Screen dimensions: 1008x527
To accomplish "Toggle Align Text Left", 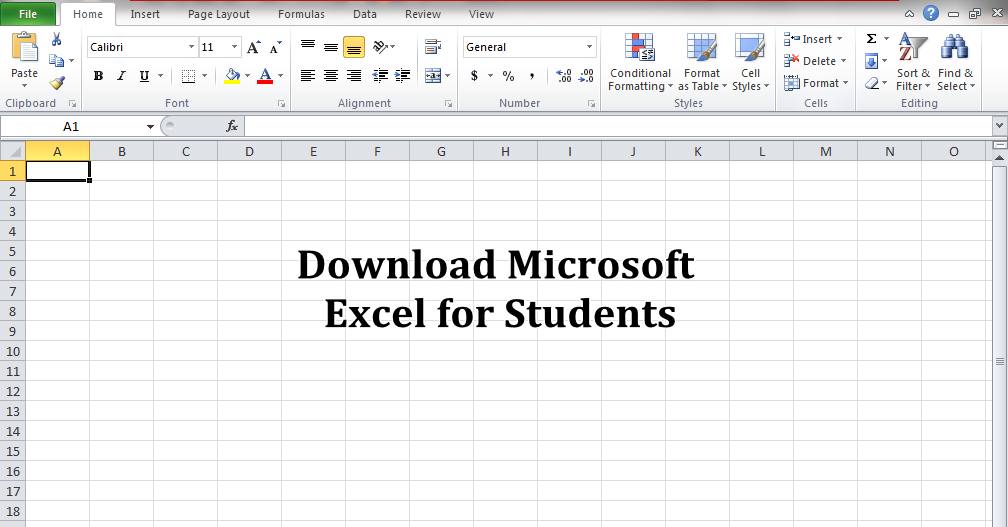I will click(x=308, y=76).
